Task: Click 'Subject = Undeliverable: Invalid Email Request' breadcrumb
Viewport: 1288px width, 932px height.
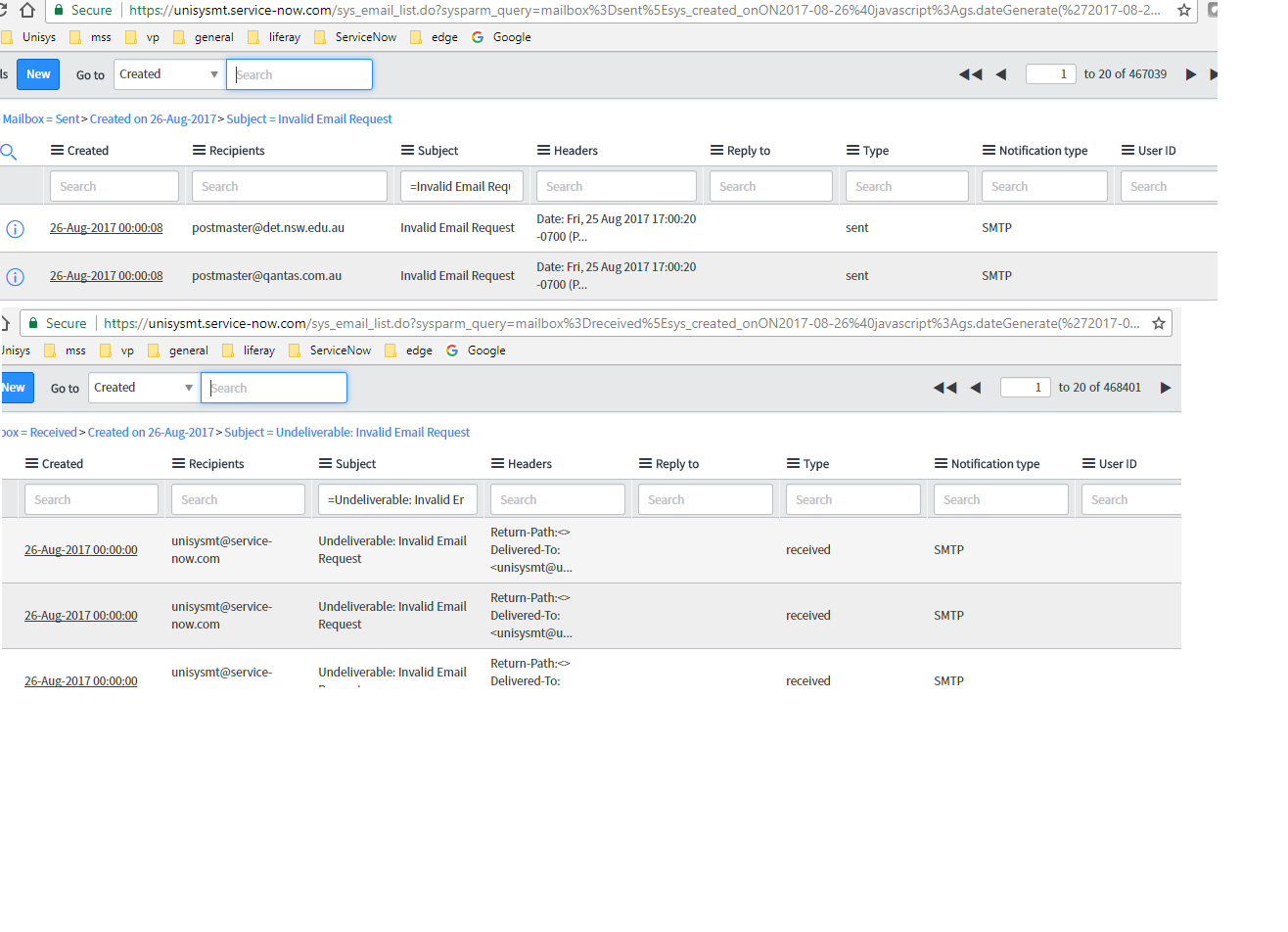Action: 346,433
